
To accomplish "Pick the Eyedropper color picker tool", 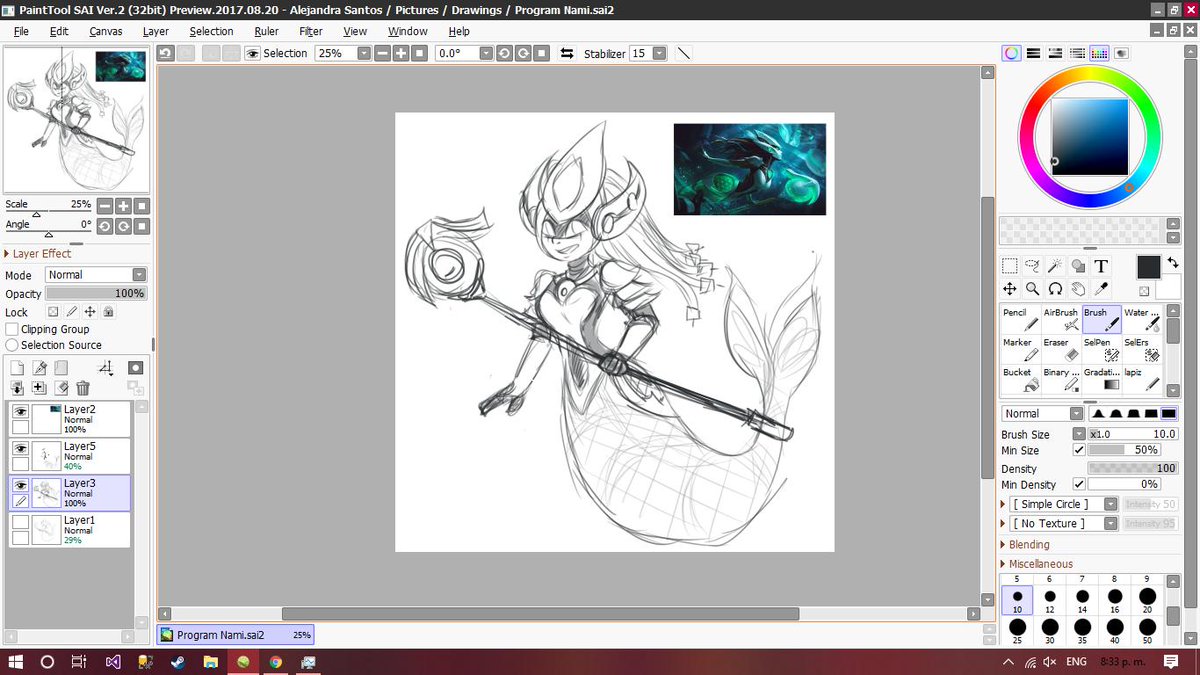I will pos(1101,289).
